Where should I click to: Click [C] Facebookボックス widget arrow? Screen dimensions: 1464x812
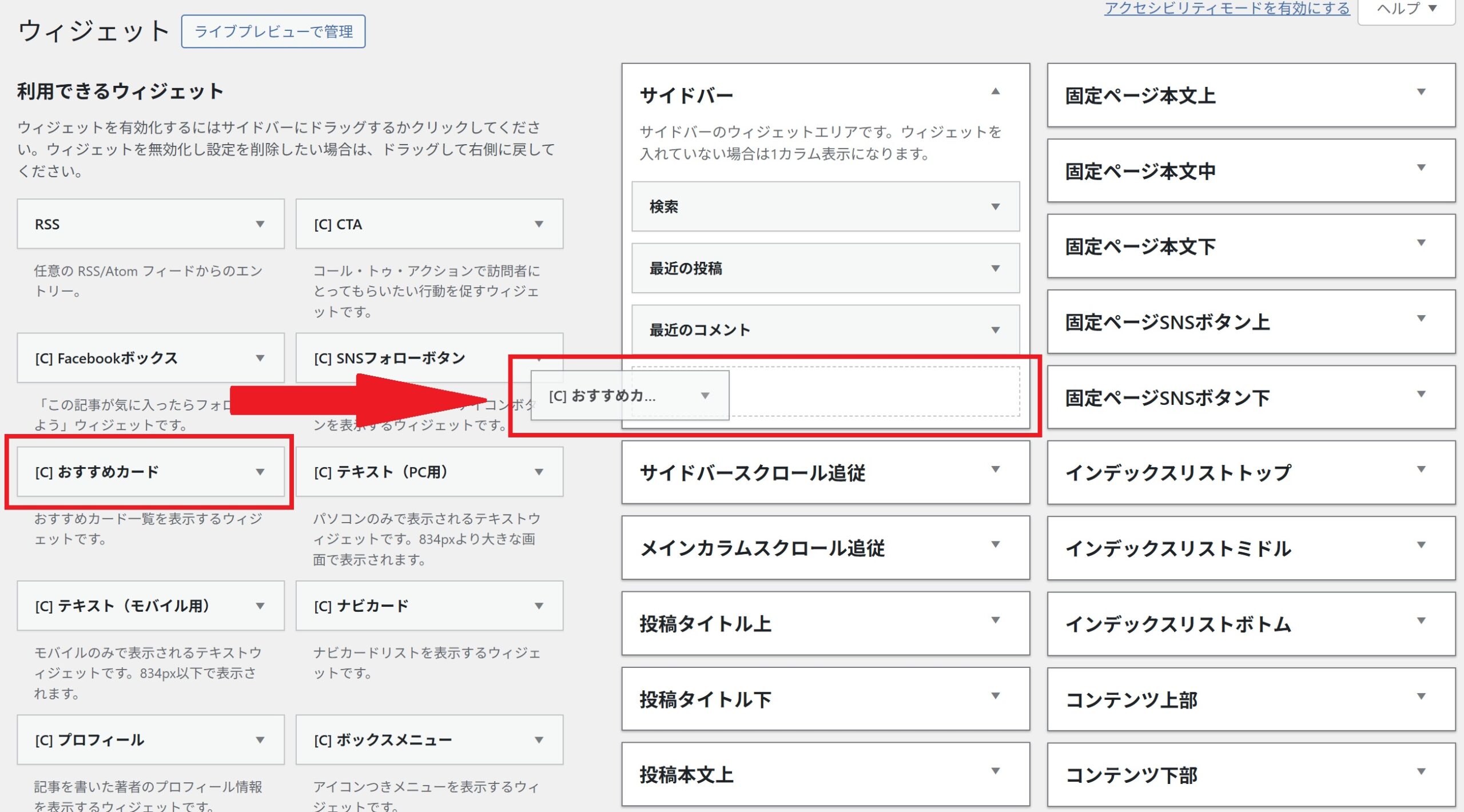point(260,358)
